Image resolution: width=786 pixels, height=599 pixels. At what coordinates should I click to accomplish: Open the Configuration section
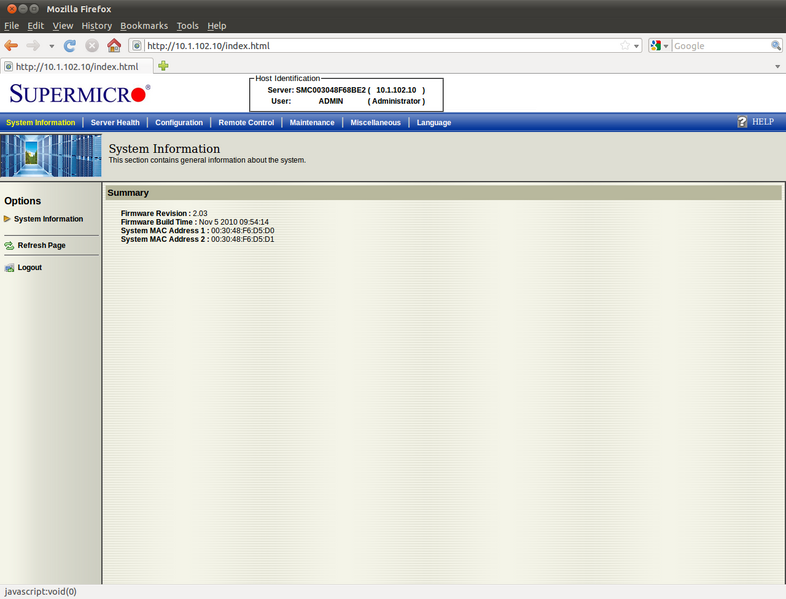(x=179, y=122)
